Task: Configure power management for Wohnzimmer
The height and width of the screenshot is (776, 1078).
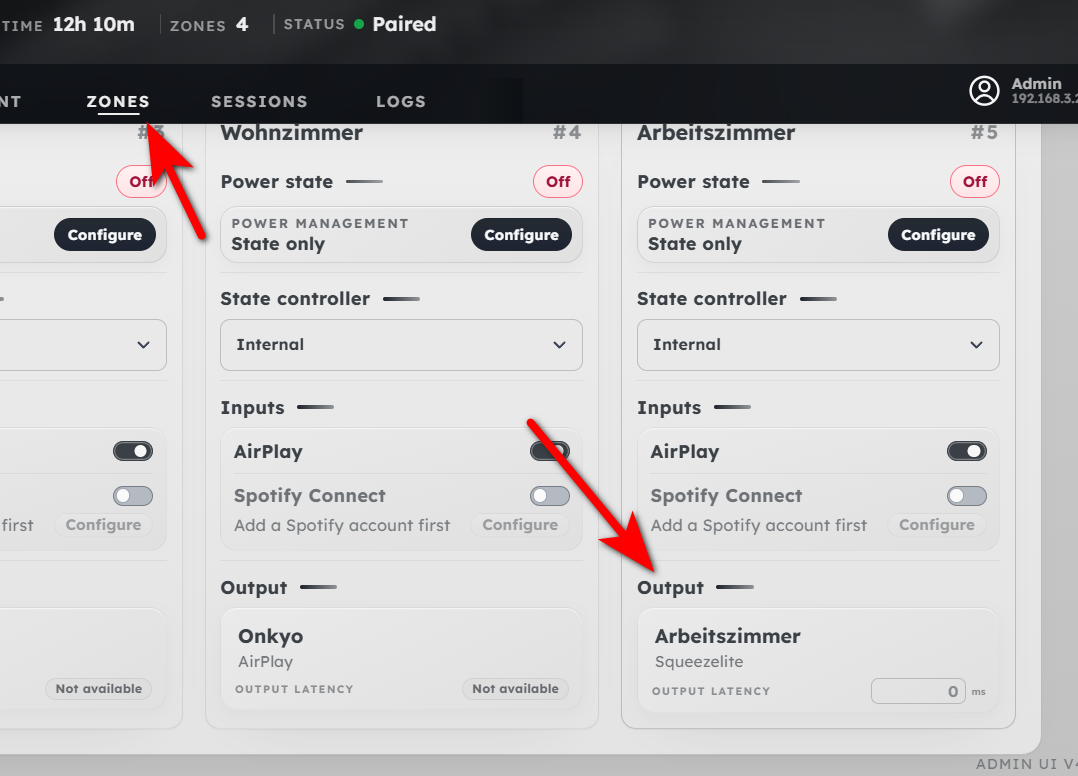Action: pos(521,235)
